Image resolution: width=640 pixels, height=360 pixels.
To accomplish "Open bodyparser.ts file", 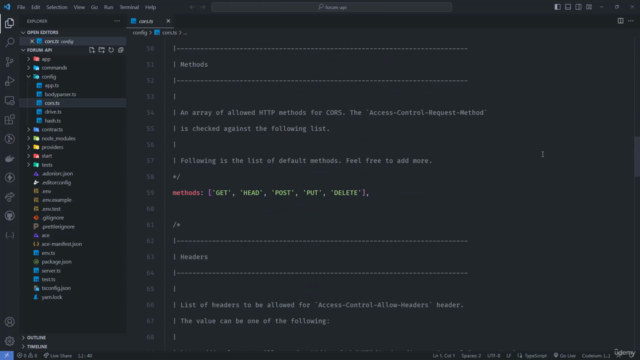I will tap(60, 94).
